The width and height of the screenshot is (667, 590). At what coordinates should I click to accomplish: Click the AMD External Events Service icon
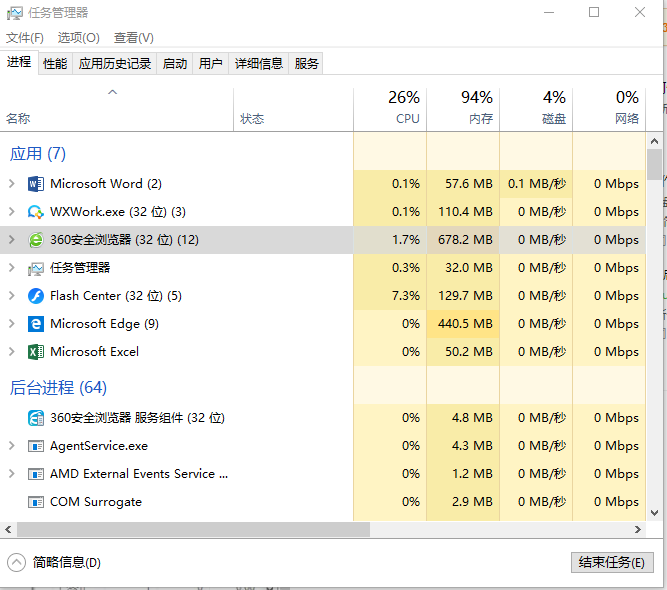click(36, 474)
